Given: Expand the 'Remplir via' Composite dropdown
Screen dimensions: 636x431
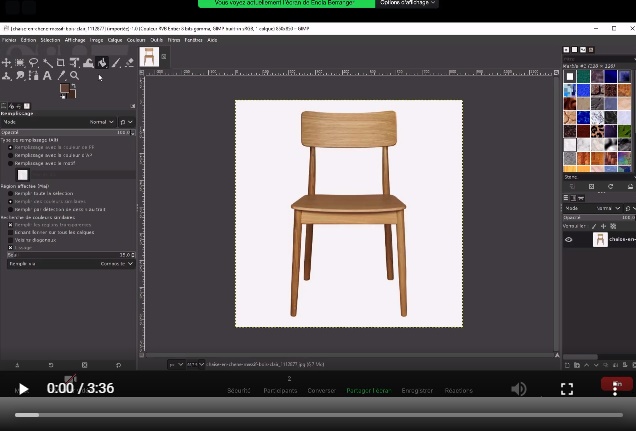Looking at the screenshot, I should coord(116,264).
